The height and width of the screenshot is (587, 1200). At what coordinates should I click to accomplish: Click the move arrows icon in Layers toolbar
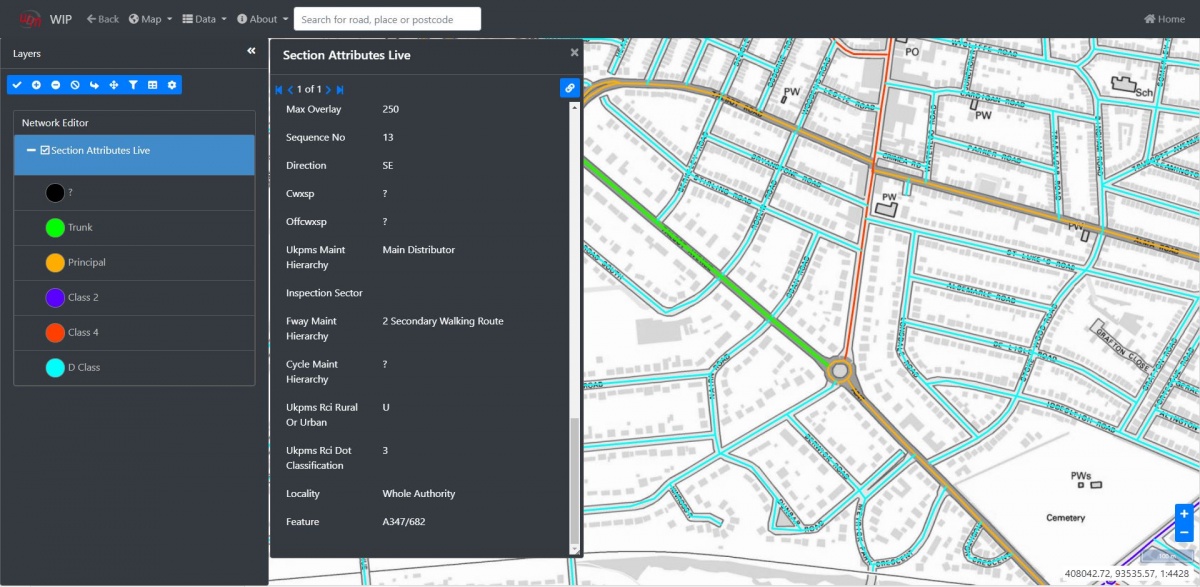tap(113, 85)
